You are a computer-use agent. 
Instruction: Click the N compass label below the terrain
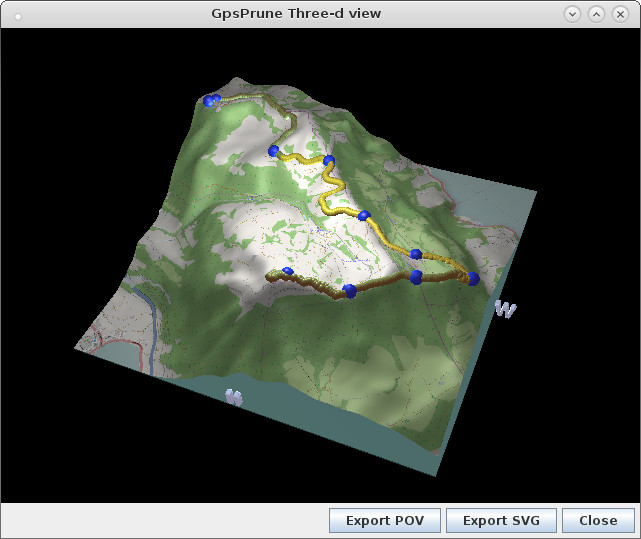pyautogui.click(x=235, y=398)
